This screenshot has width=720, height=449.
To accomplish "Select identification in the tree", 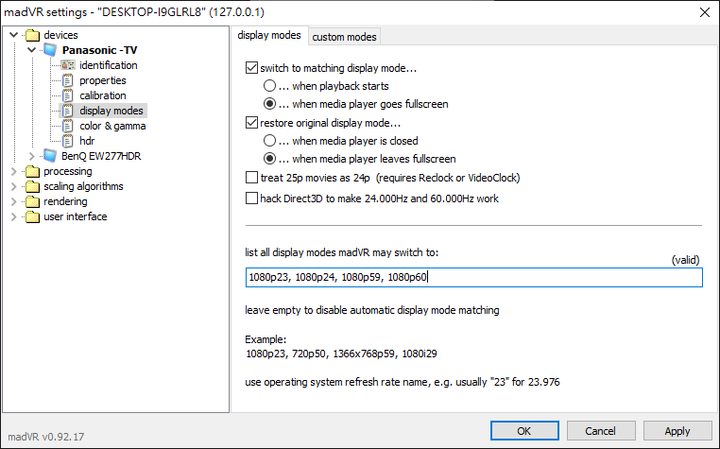I will pos(108,65).
